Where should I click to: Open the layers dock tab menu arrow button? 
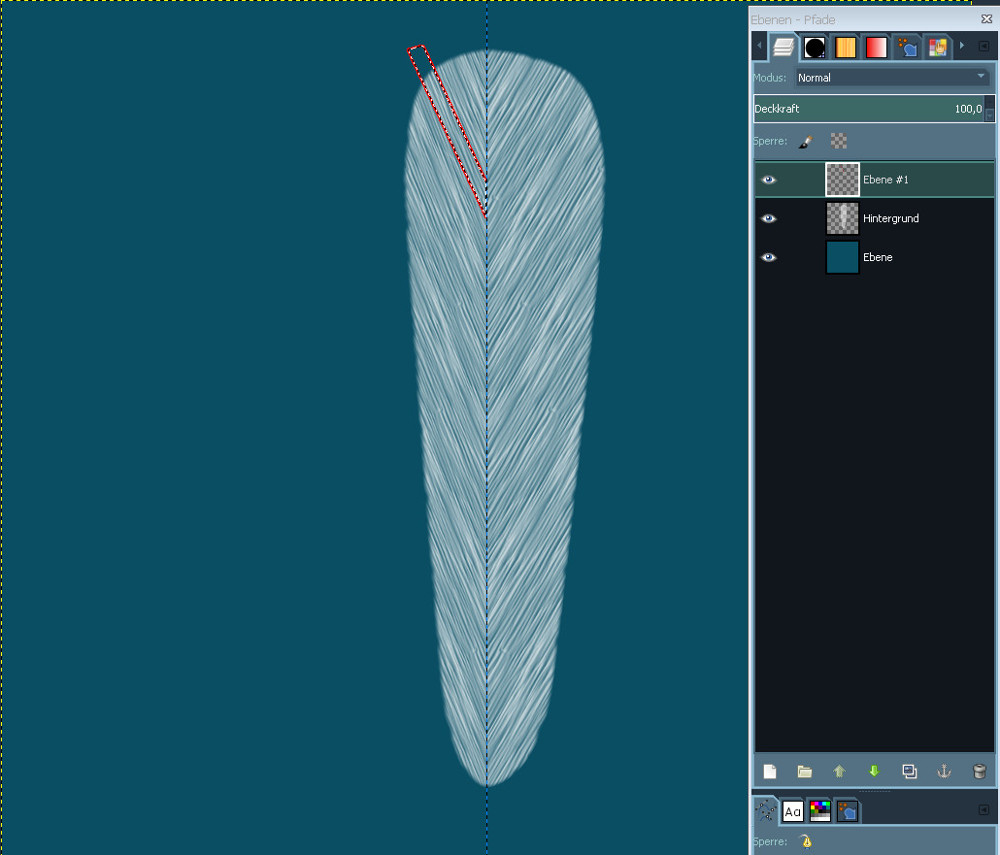tap(983, 46)
